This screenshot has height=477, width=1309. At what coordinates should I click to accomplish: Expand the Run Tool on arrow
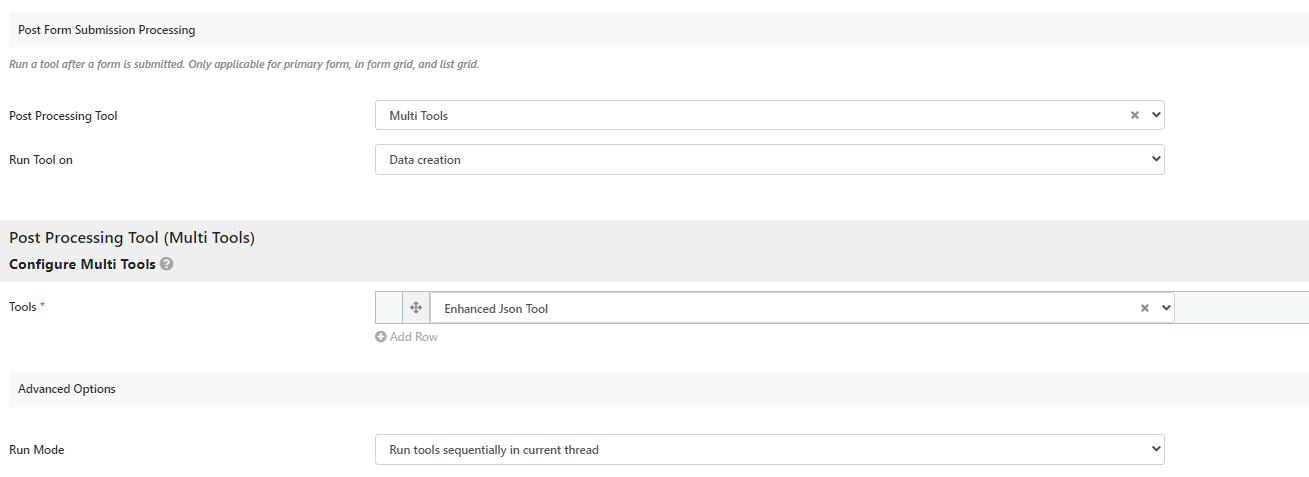[1156, 159]
